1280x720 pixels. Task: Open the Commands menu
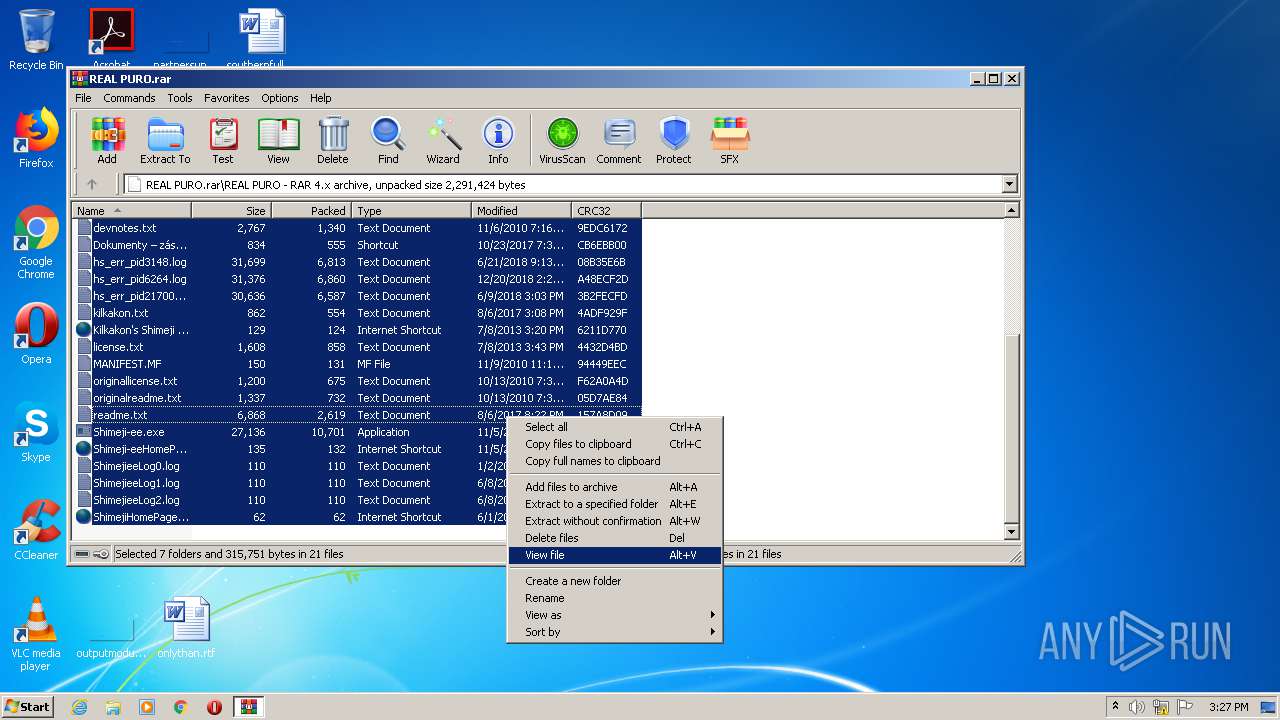point(129,98)
